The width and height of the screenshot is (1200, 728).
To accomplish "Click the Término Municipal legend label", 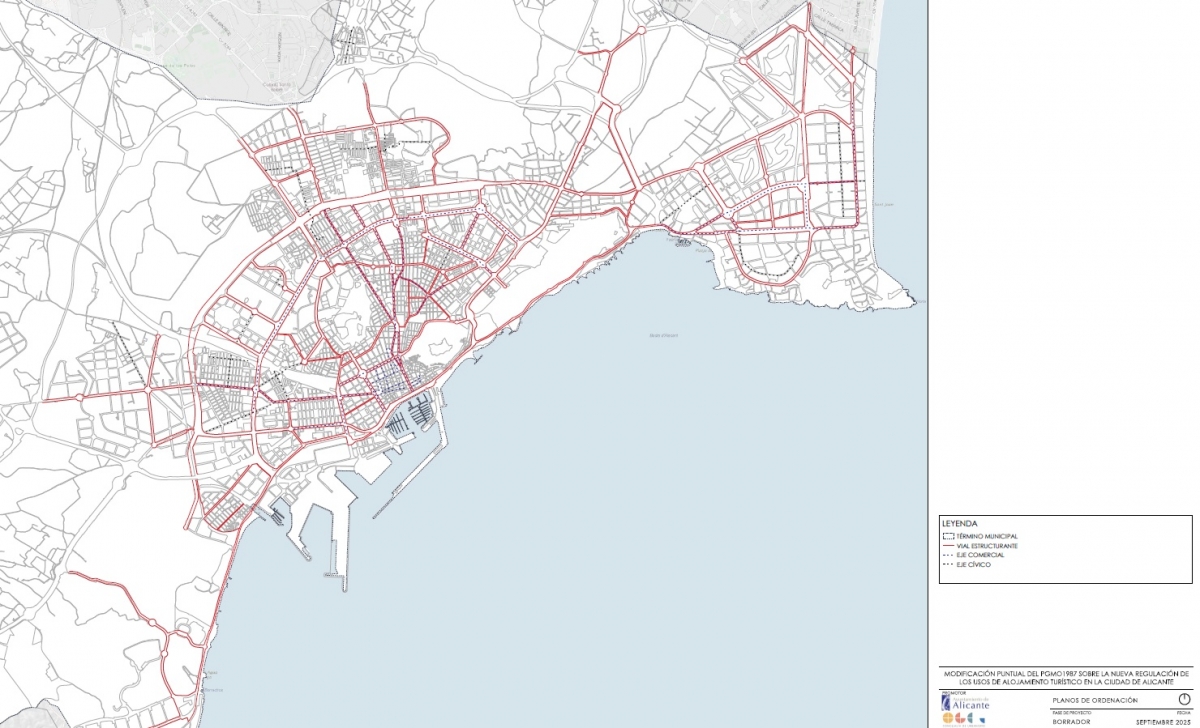I will pos(987,537).
